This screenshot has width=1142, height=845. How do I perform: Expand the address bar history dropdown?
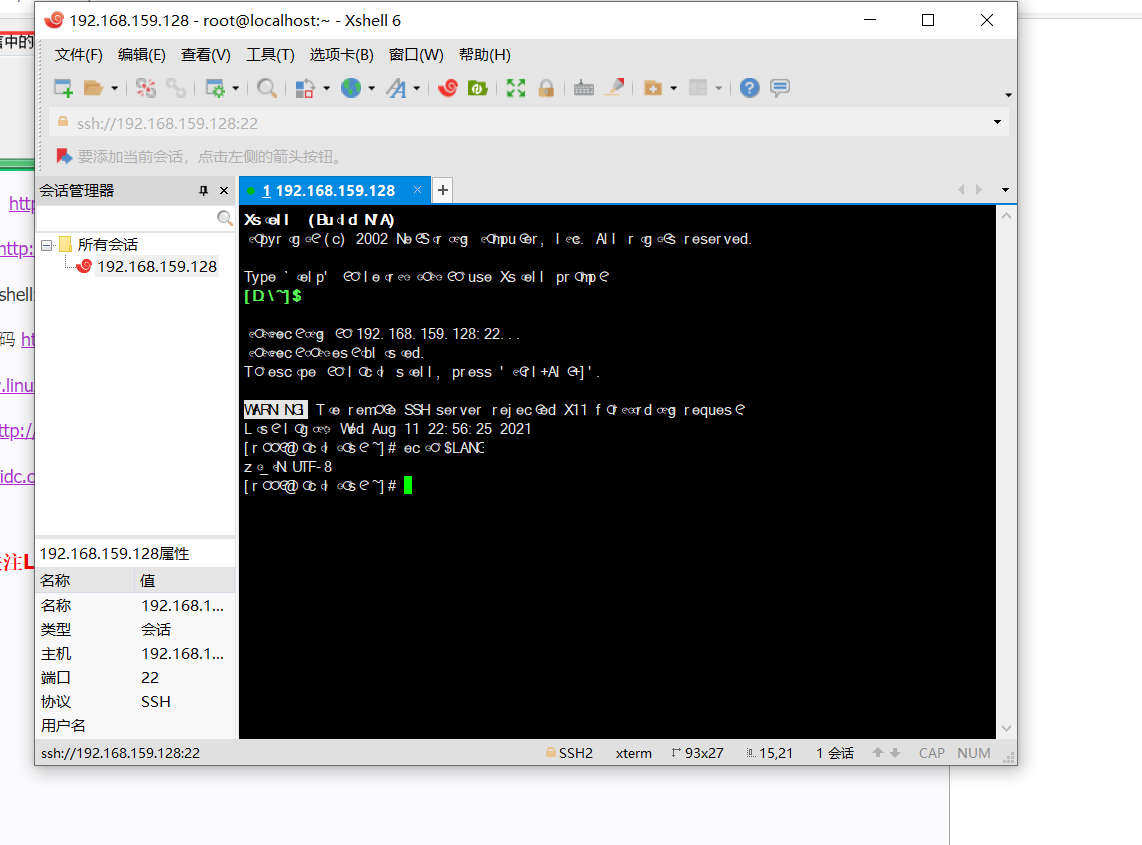[x=997, y=122]
